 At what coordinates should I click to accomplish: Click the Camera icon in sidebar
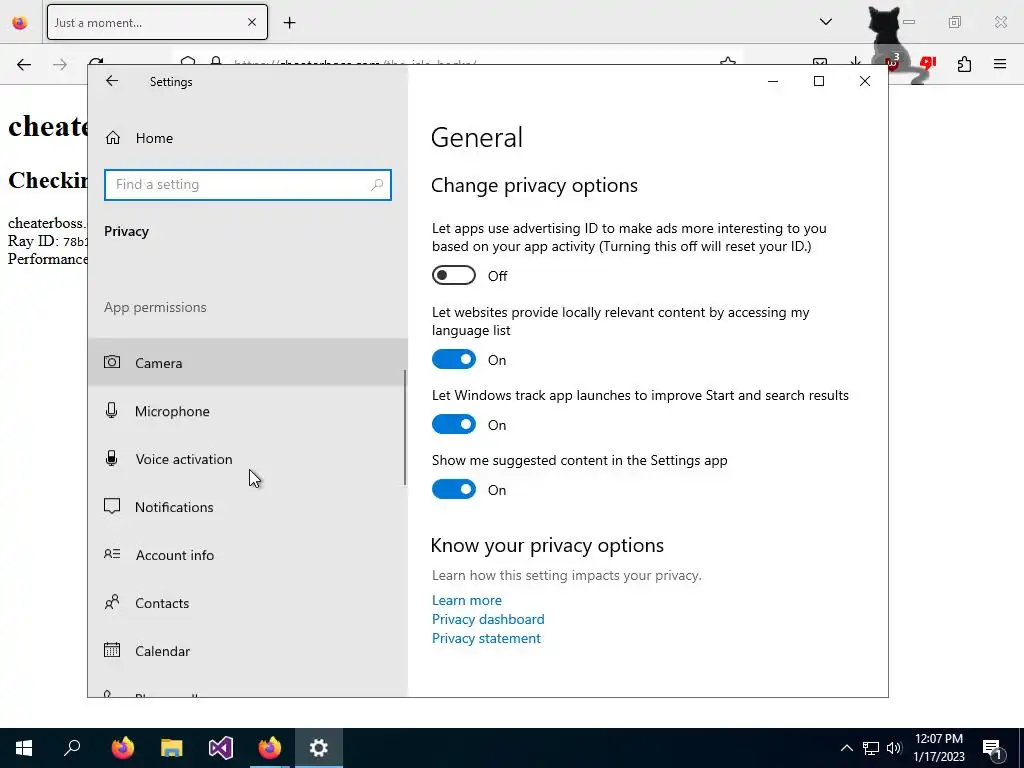112,362
